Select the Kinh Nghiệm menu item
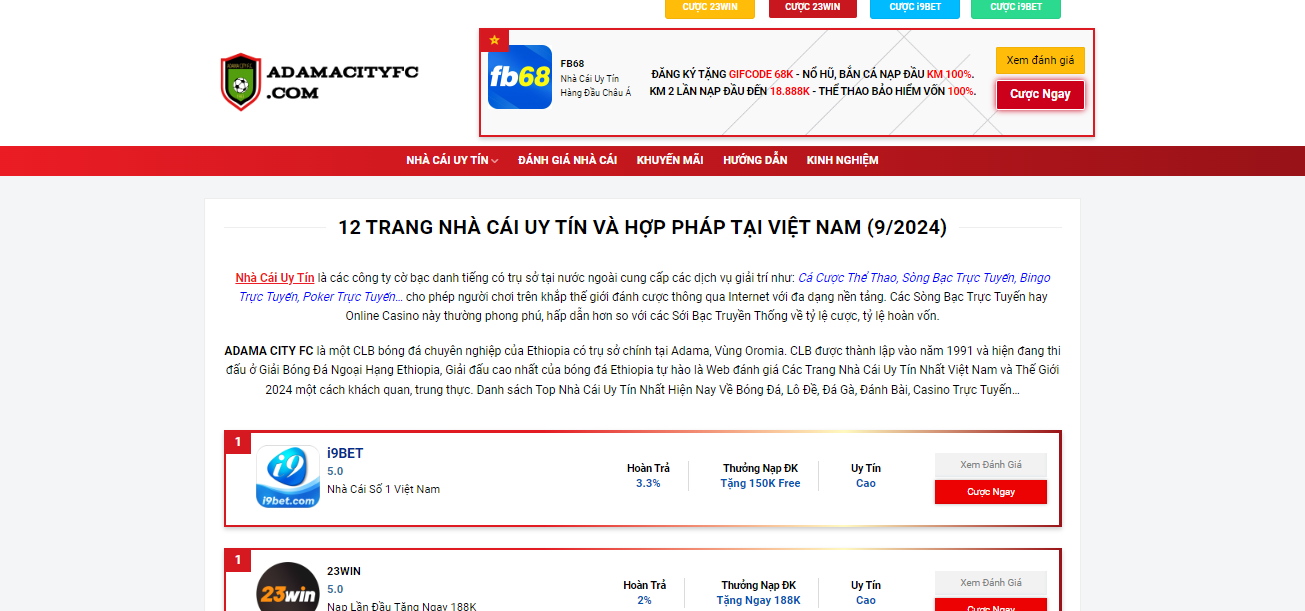 [x=842, y=160]
